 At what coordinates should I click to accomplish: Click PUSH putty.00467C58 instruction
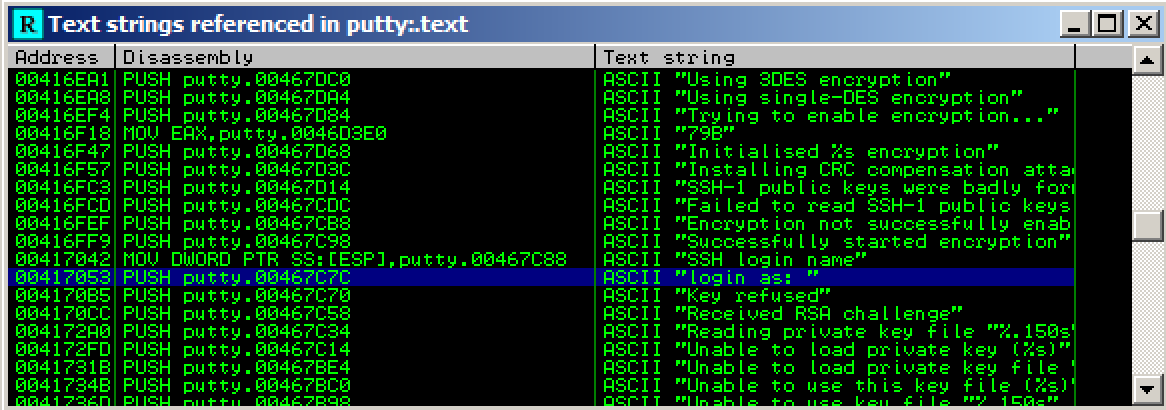click(236, 313)
